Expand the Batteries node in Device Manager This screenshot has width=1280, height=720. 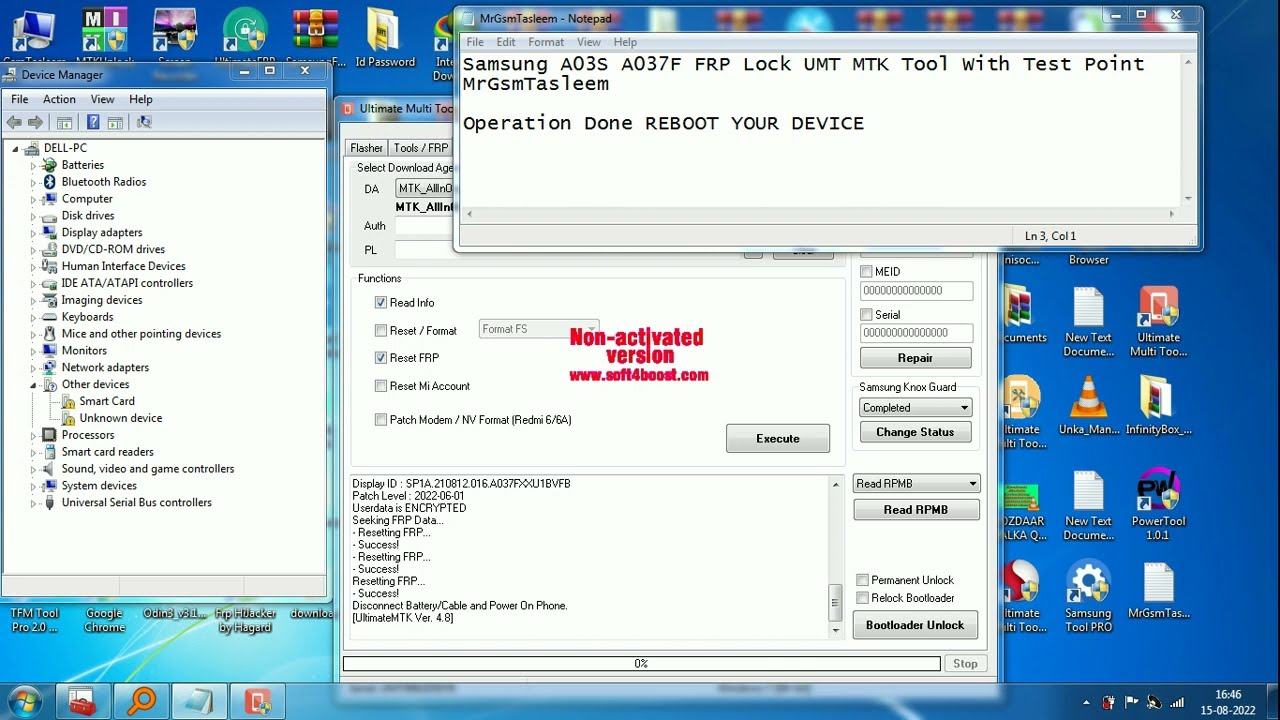(33, 165)
